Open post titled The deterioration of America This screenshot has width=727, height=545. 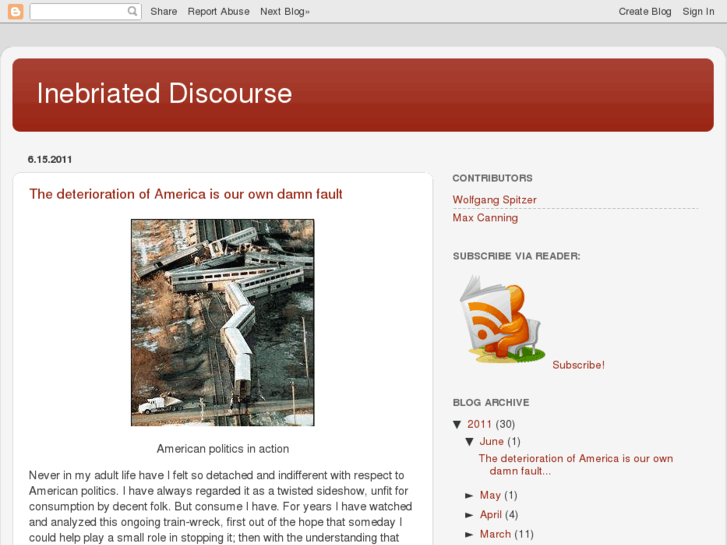[186, 194]
